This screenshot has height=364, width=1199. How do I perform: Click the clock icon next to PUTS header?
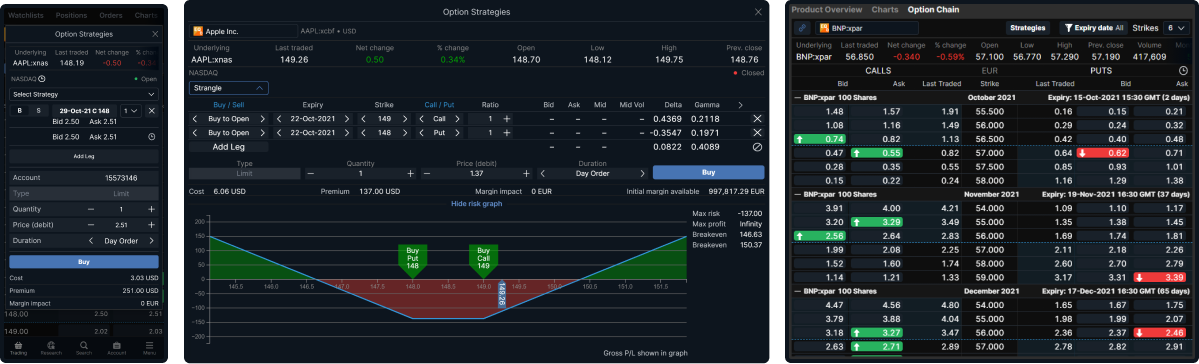coord(1183,70)
